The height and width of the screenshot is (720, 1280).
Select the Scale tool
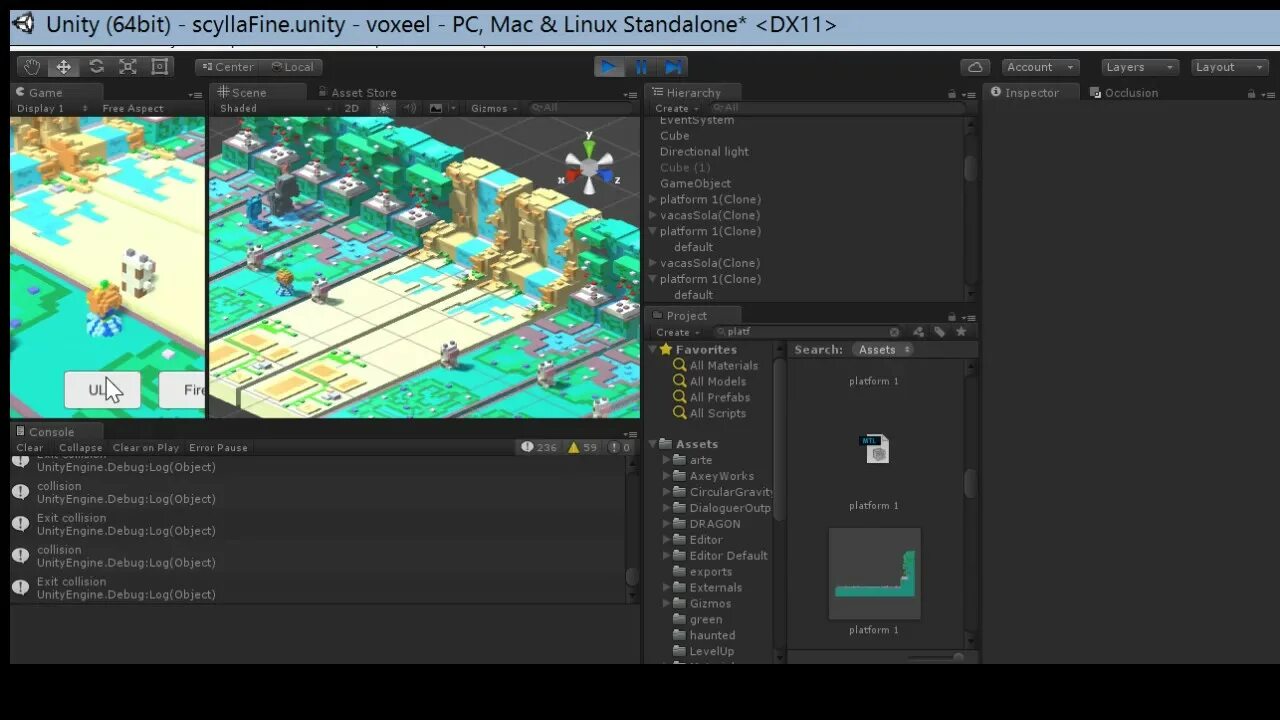[x=128, y=67]
